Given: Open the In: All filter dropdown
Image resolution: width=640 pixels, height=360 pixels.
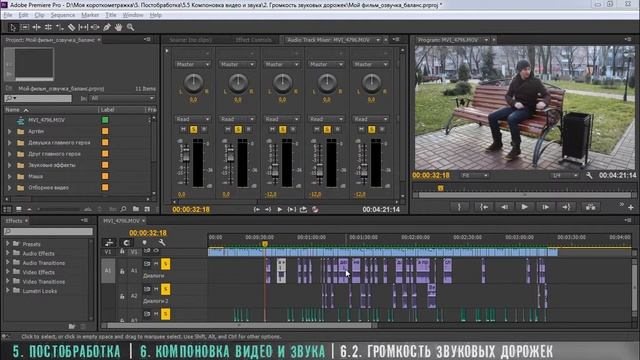Looking at the screenshot, I should tap(122, 98).
